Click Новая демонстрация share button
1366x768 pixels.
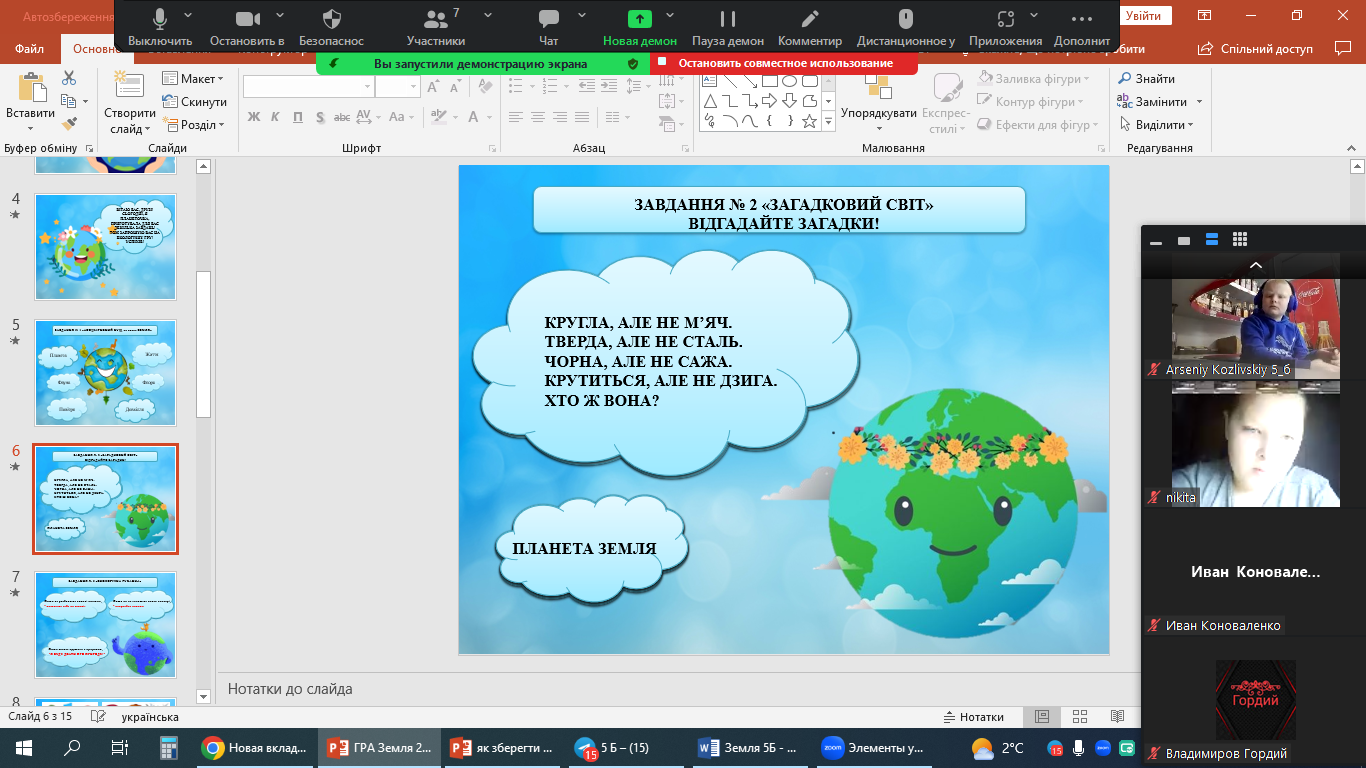pos(640,27)
